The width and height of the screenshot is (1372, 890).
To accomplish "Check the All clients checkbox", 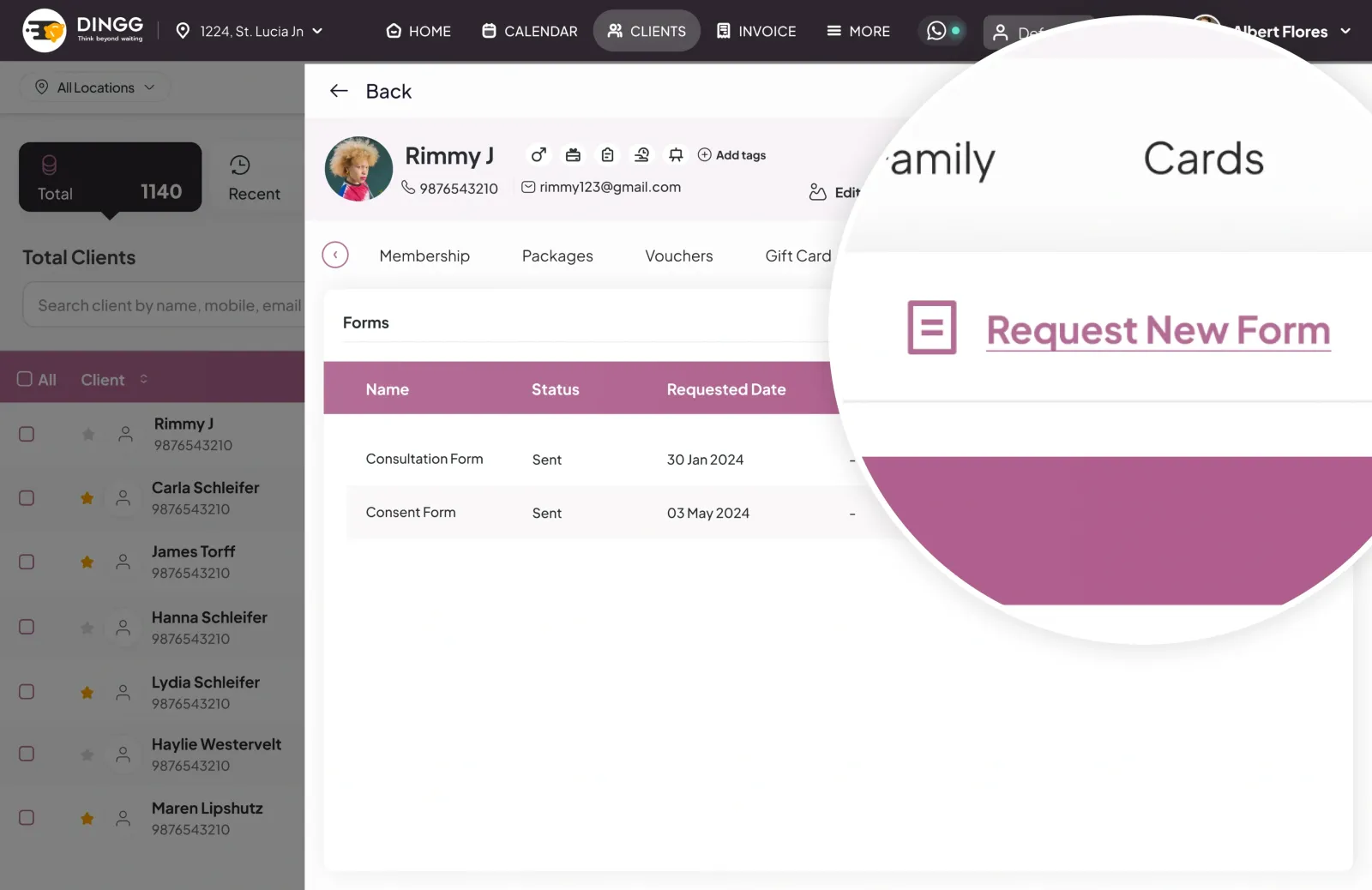I will point(25,379).
